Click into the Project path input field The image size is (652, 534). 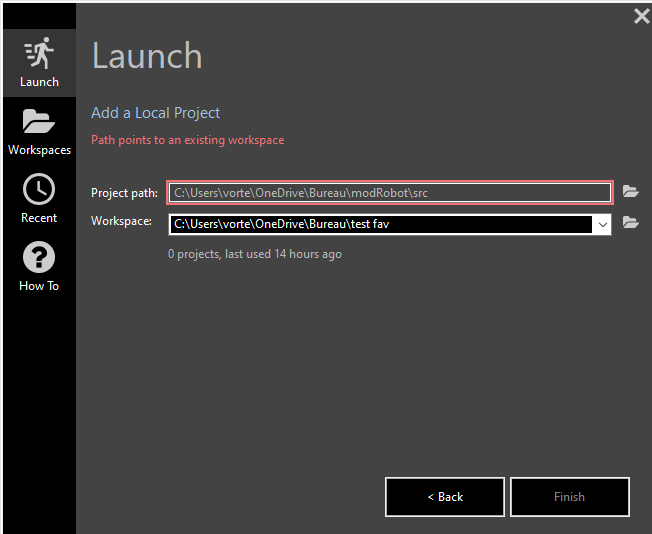pyautogui.click(x=390, y=192)
